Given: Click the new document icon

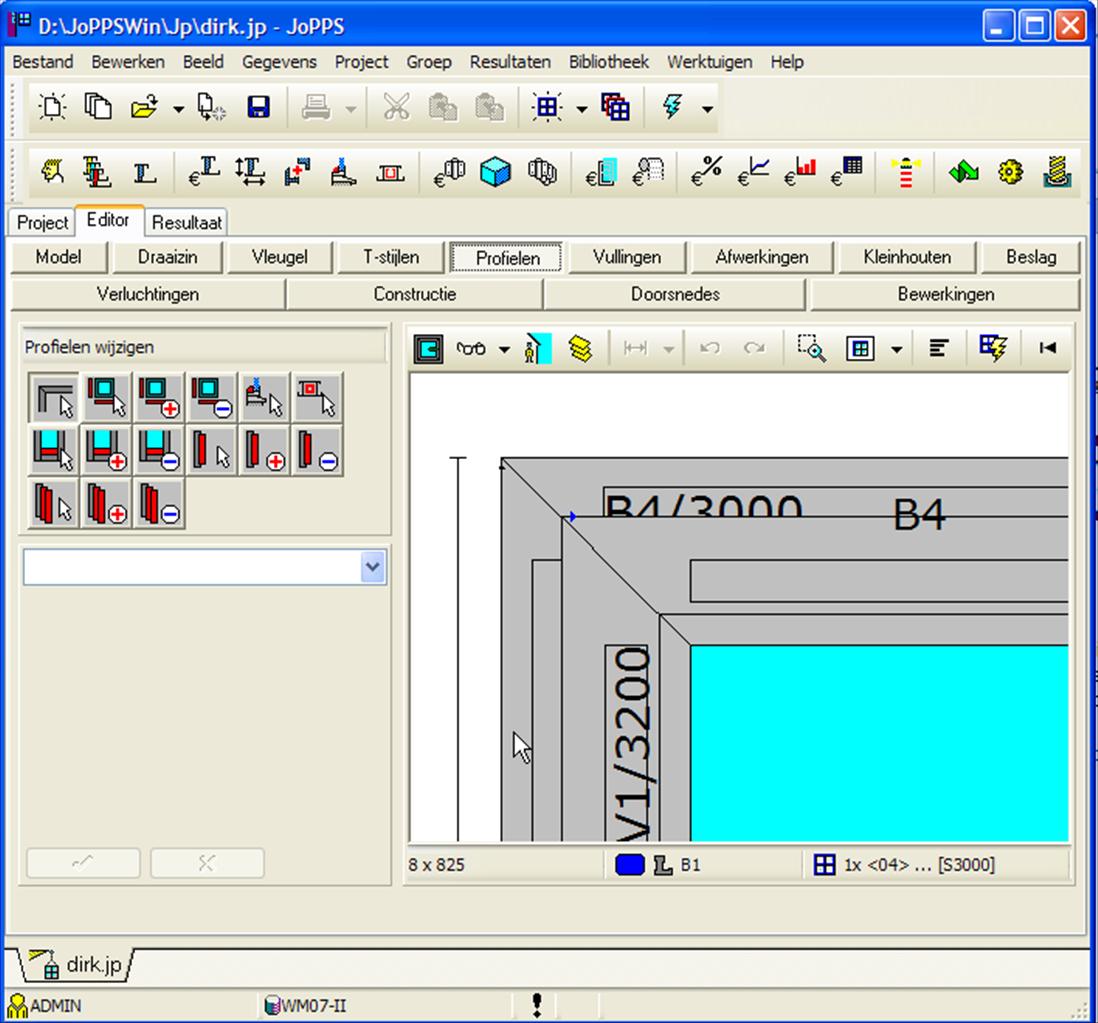Looking at the screenshot, I should (x=52, y=108).
